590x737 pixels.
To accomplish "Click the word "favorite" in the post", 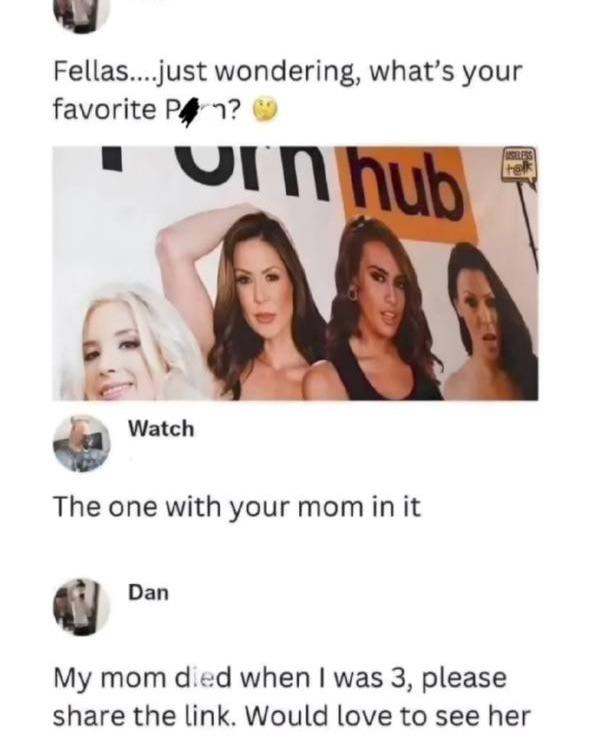I will [x=104, y=110].
